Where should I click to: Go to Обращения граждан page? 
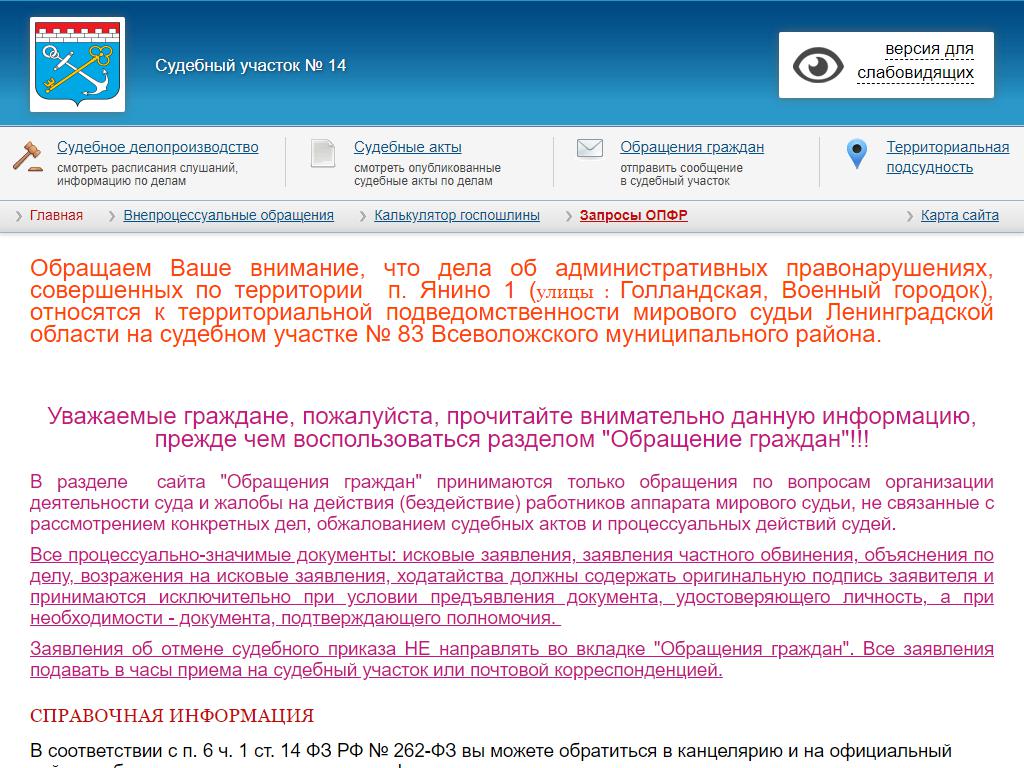(x=692, y=147)
